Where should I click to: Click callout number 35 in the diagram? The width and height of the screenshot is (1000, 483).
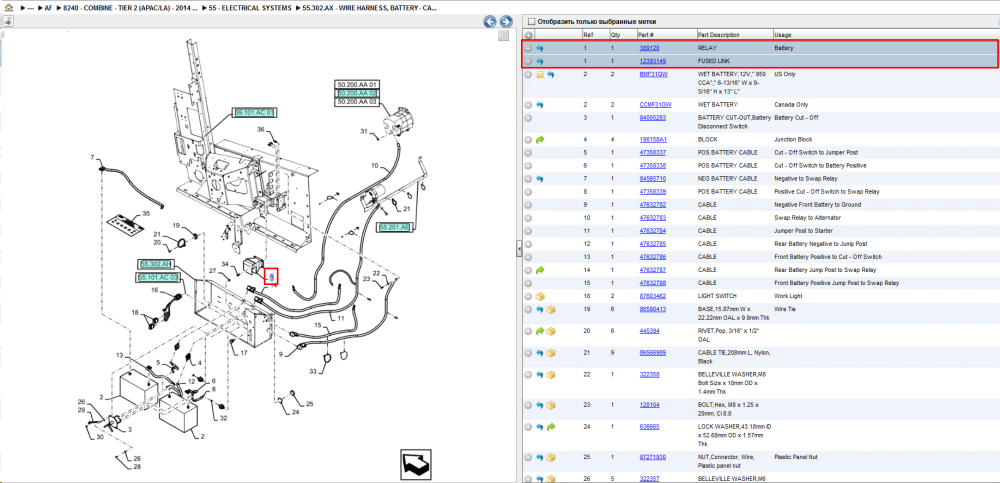click(146, 214)
